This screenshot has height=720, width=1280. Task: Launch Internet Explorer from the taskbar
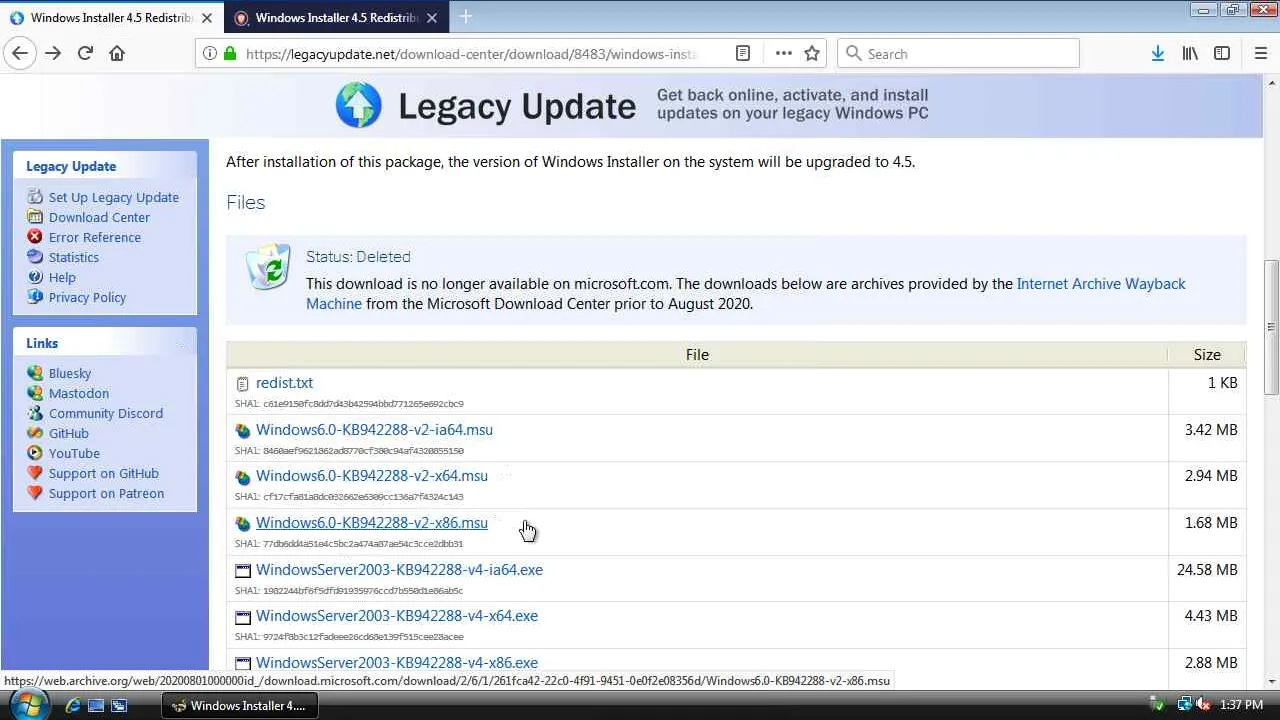point(72,705)
